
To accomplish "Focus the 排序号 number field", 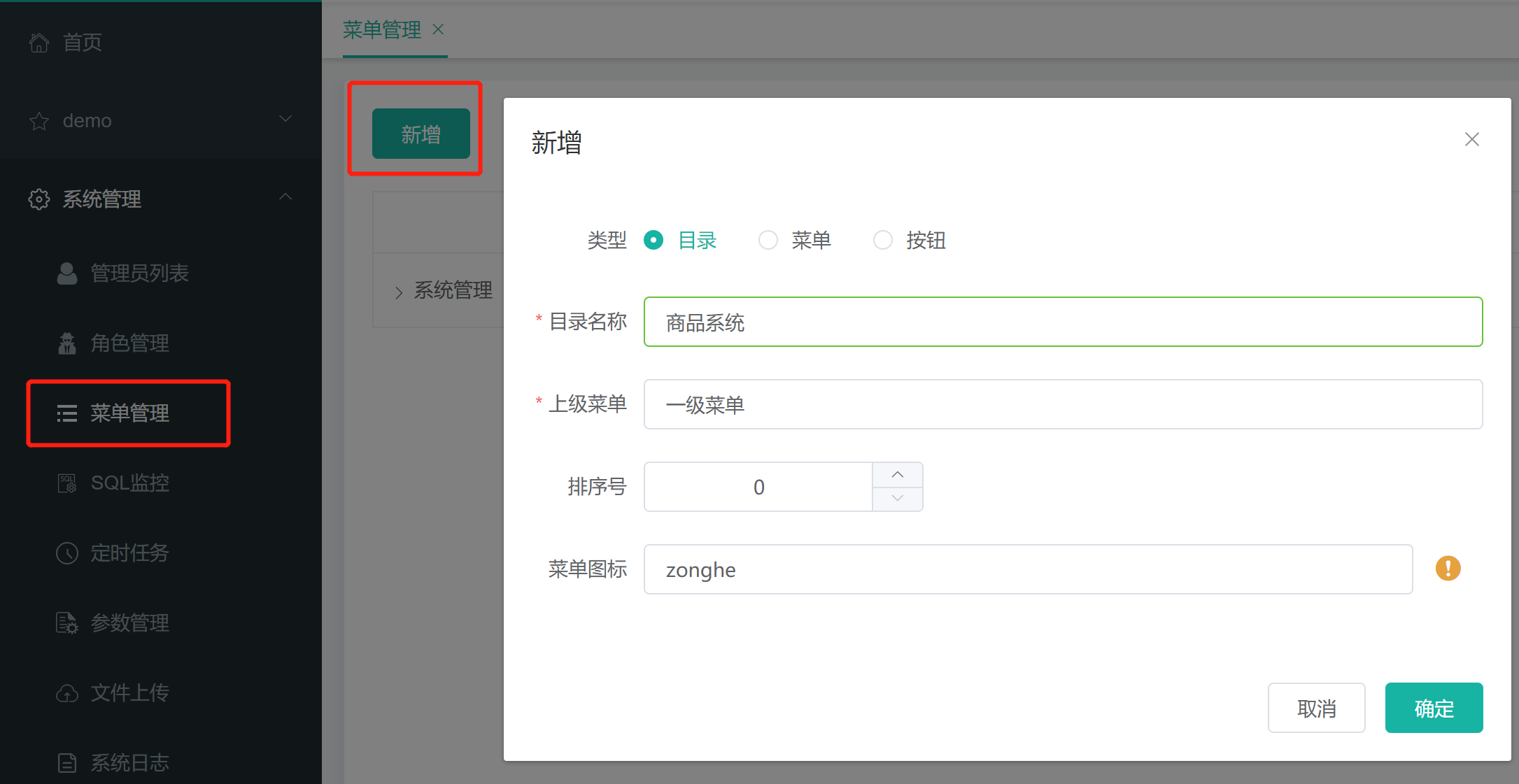I will [x=758, y=487].
